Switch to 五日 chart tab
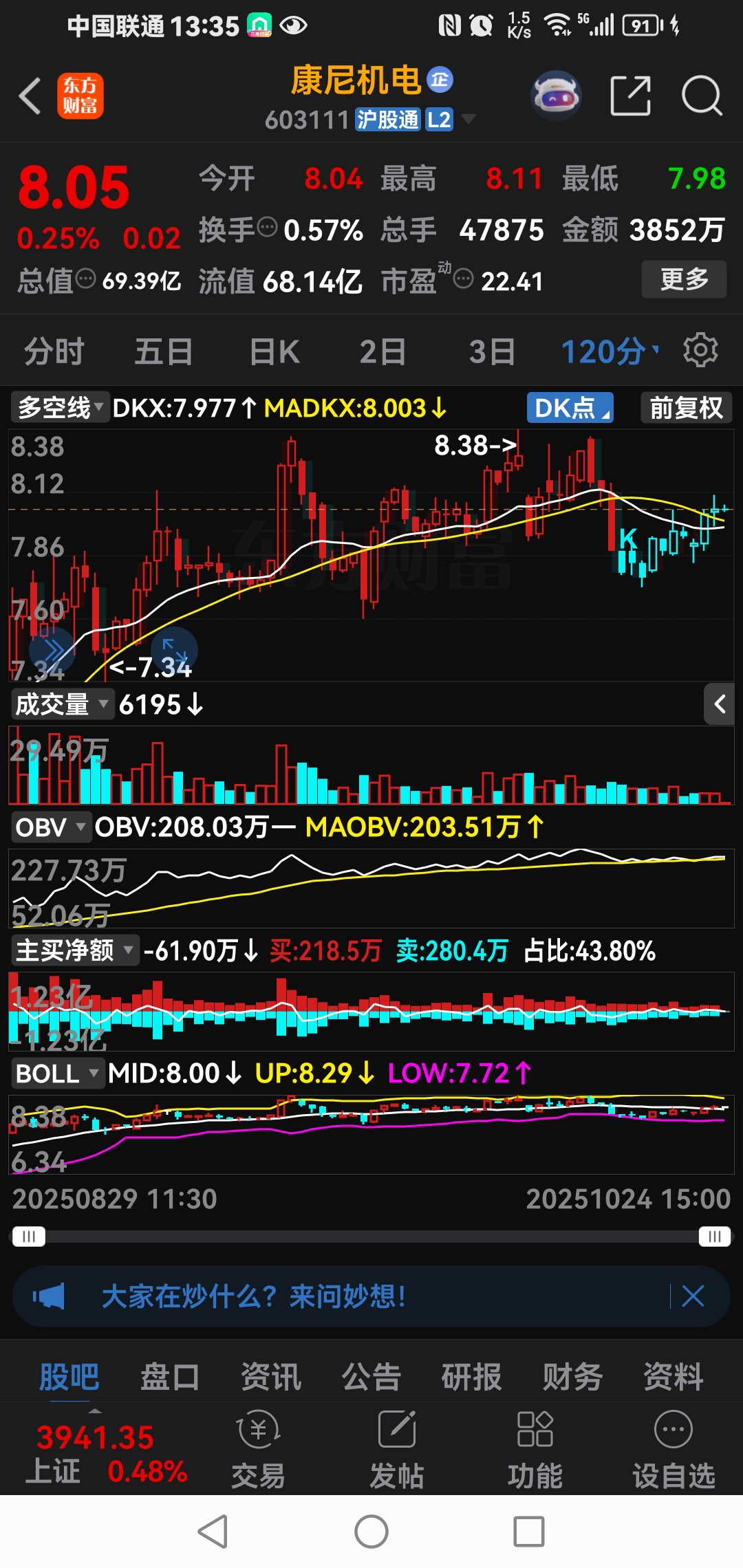743x1568 pixels. [163, 351]
